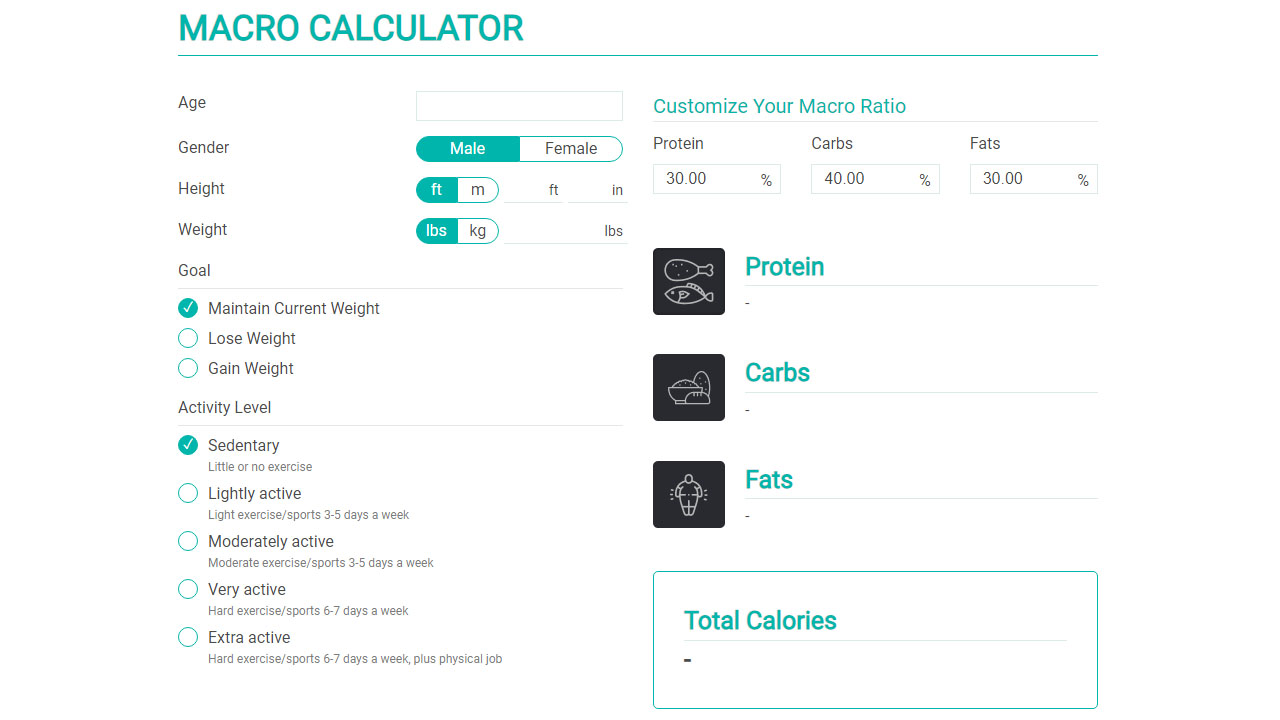Screen dimensions: 1280x720
Task: Click the Fats body figure icon
Action: click(x=688, y=494)
